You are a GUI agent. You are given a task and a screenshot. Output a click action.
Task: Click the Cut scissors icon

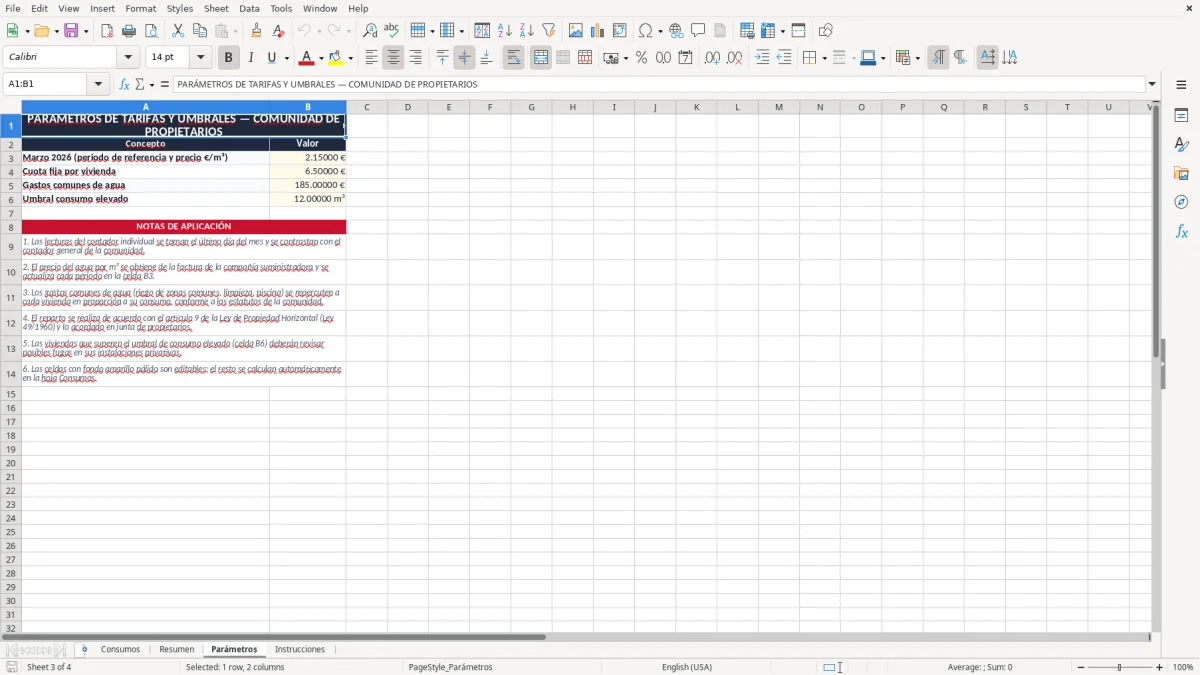point(178,31)
